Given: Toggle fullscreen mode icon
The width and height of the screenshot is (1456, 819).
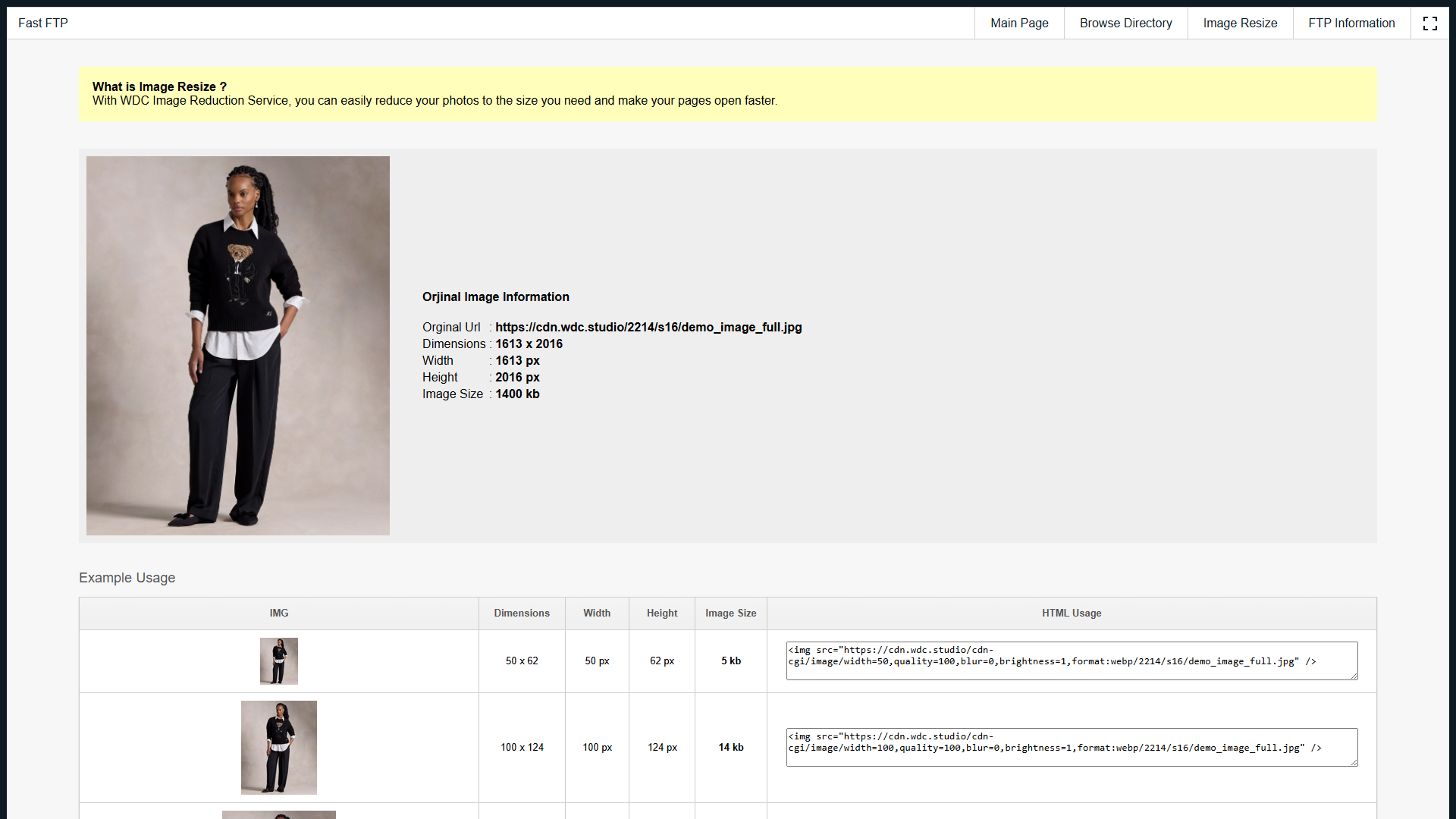Looking at the screenshot, I should pos(1429,24).
